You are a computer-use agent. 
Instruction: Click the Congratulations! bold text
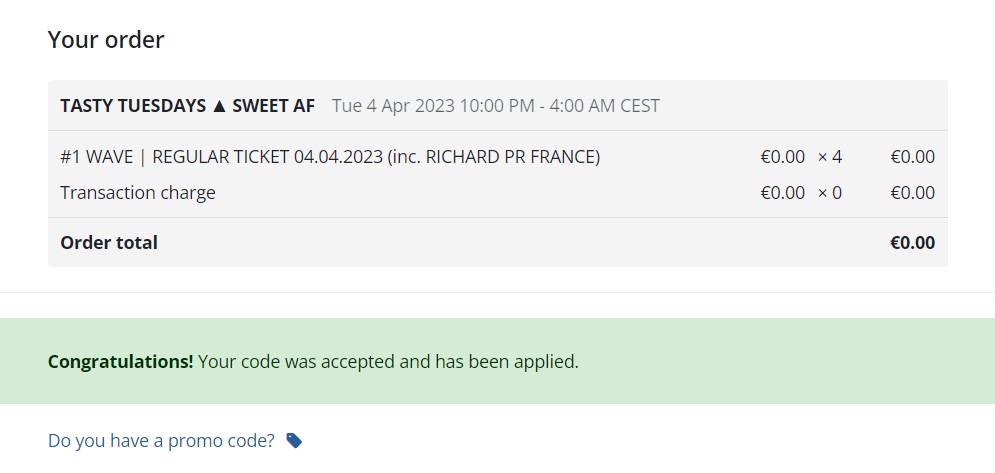(x=121, y=362)
